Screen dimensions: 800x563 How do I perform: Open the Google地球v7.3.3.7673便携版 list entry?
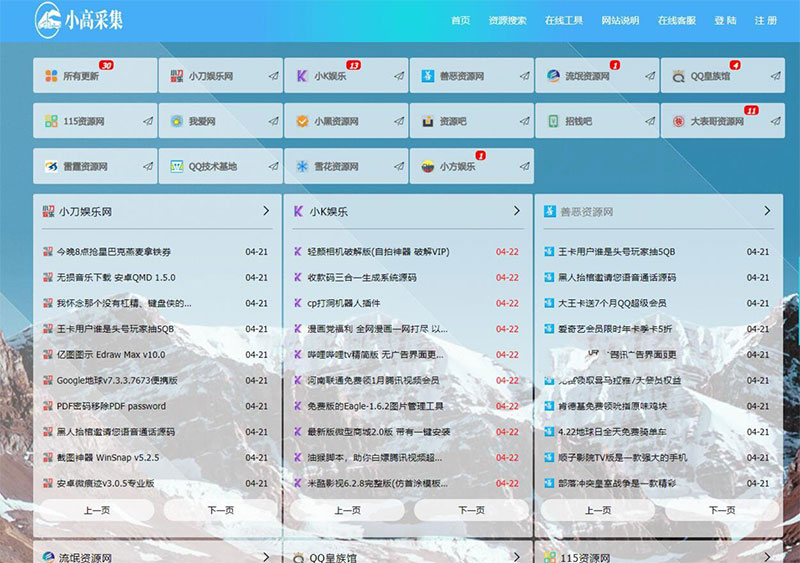(116, 380)
